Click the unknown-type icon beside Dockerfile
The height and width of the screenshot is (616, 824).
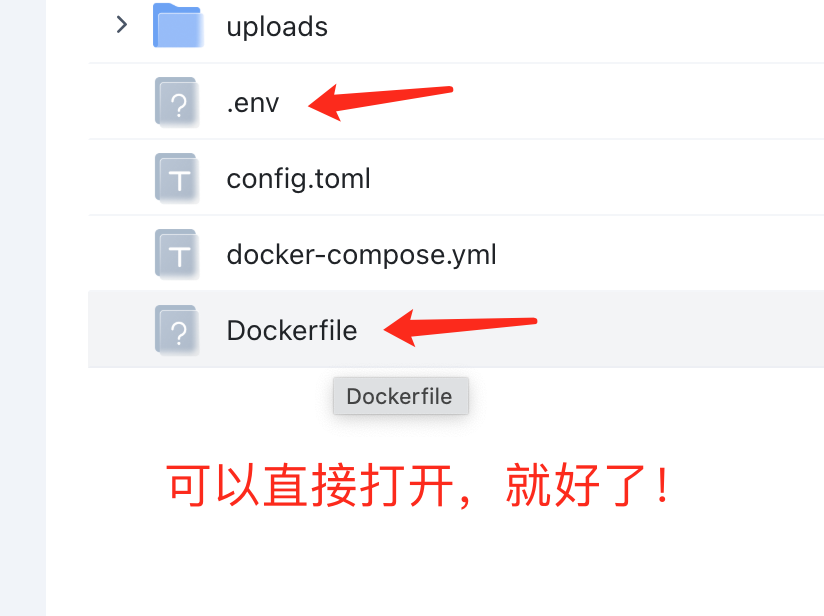pyautogui.click(x=177, y=330)
